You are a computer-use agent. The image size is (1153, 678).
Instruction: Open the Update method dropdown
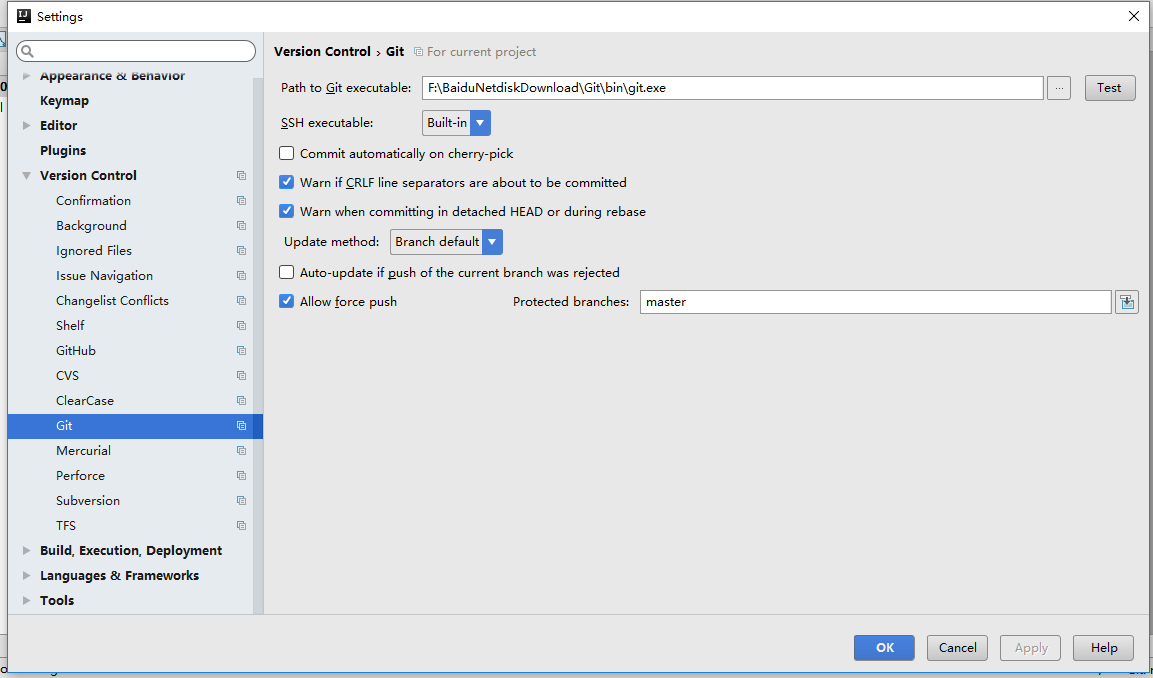(446, 242)
